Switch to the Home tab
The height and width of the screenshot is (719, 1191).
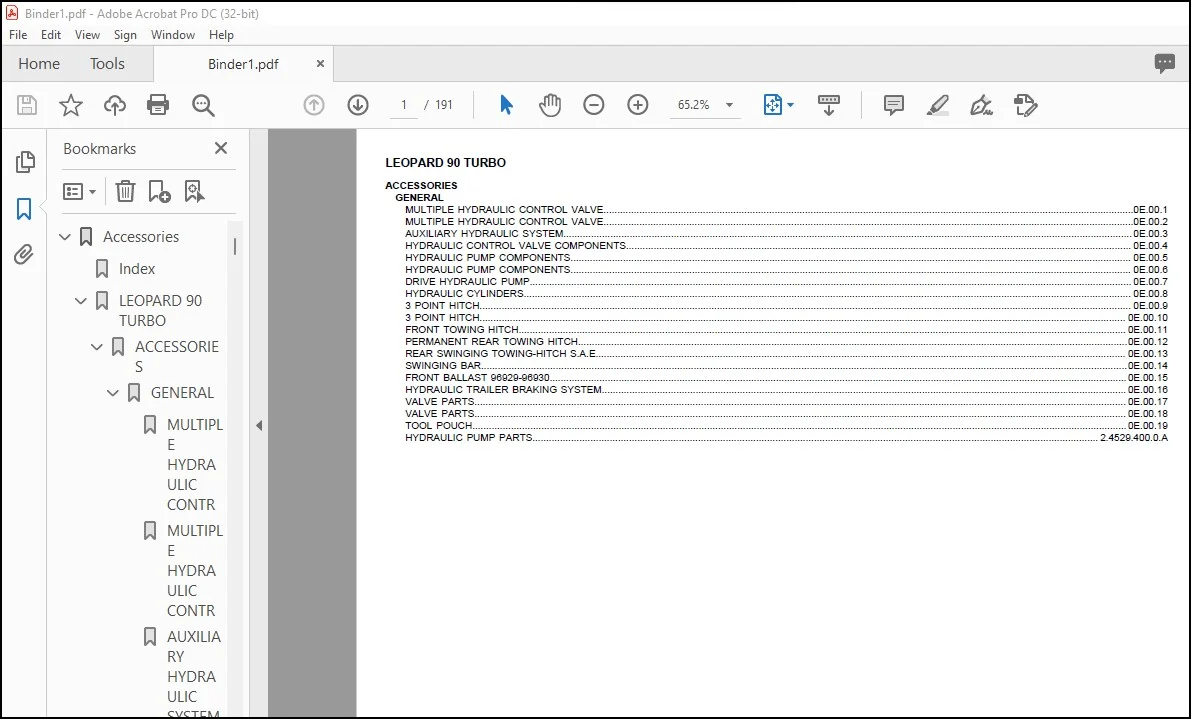pyautogui.click(x=39, y=64)
